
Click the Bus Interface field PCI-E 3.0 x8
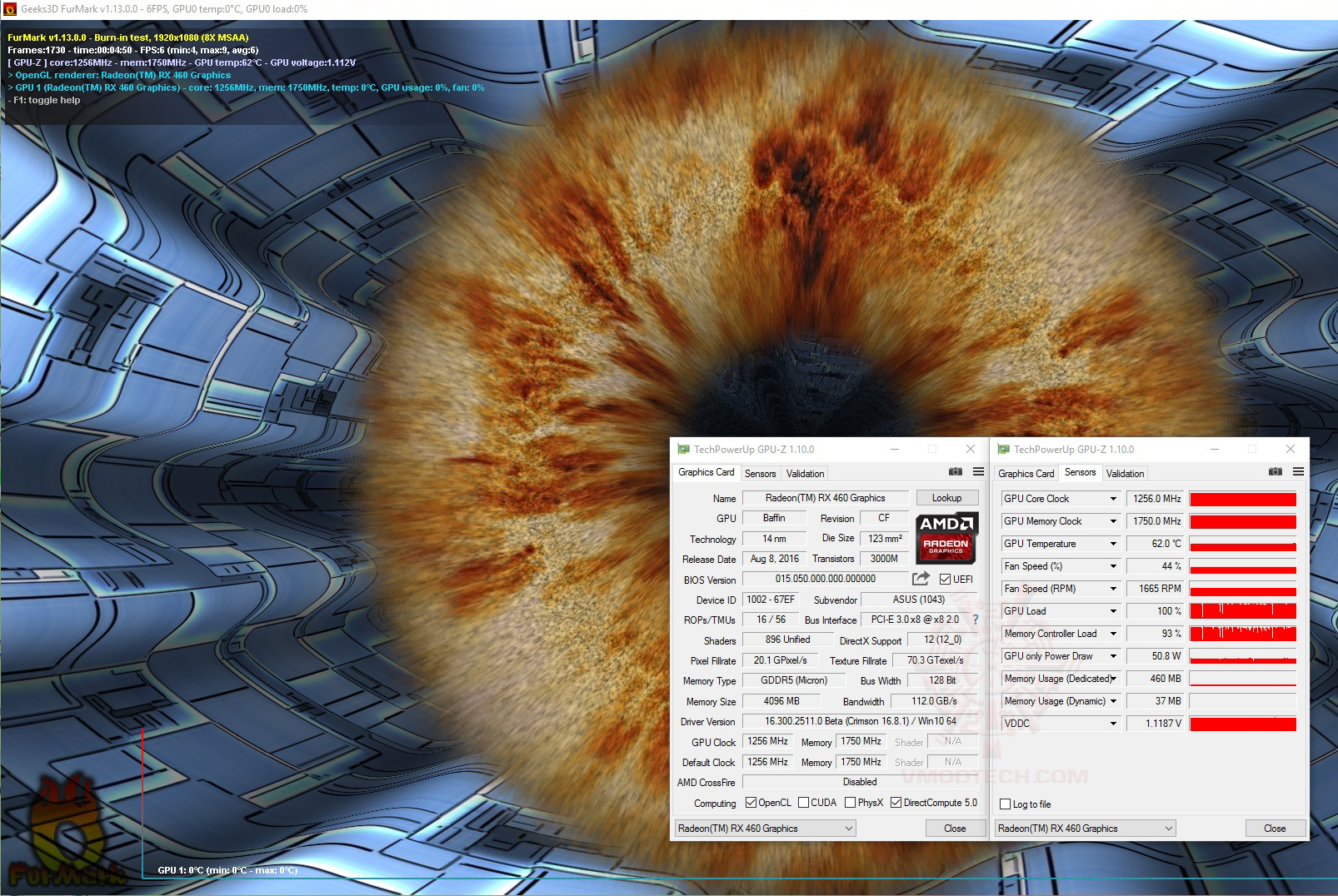(x=915, y=620)
